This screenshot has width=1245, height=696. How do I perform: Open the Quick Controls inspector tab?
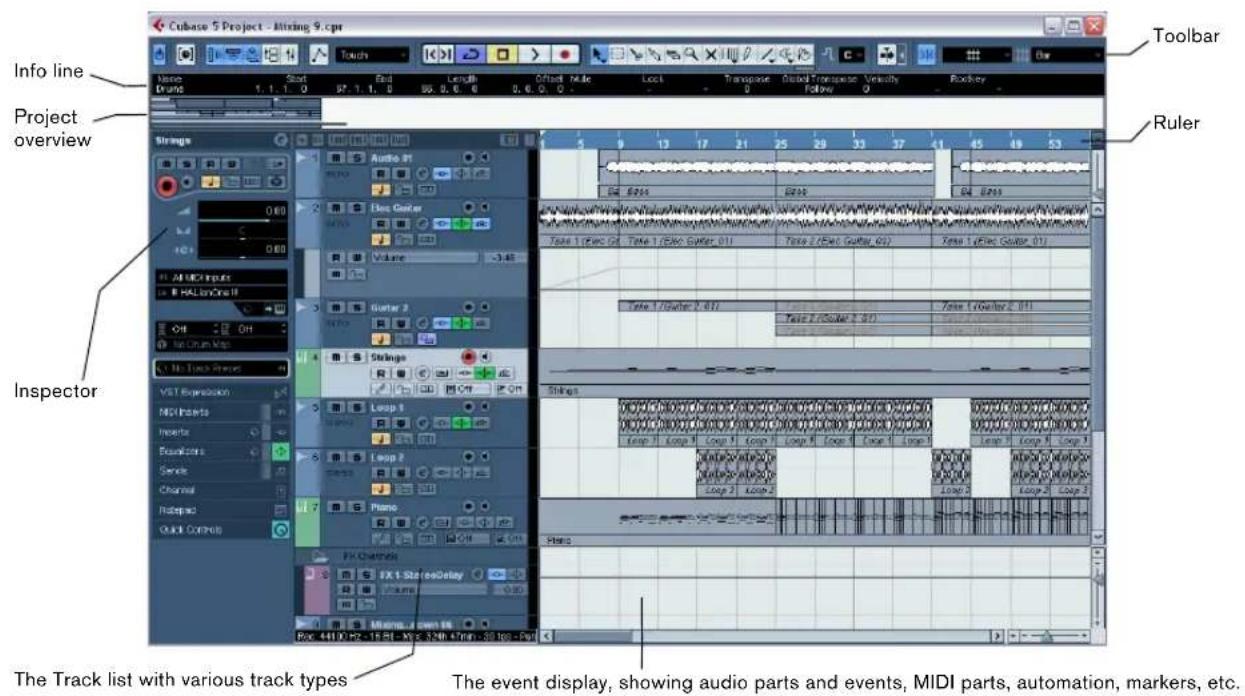[x=220, y=530]
